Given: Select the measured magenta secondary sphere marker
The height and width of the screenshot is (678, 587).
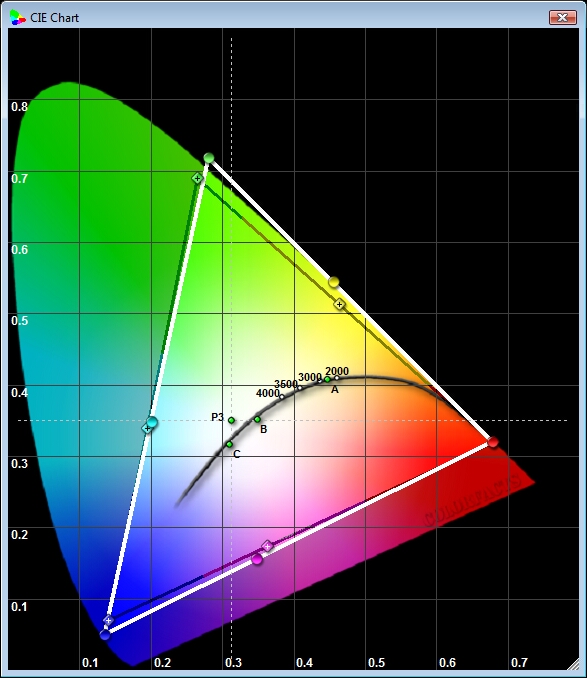Looking at the screenshot, I should (257, 559).
